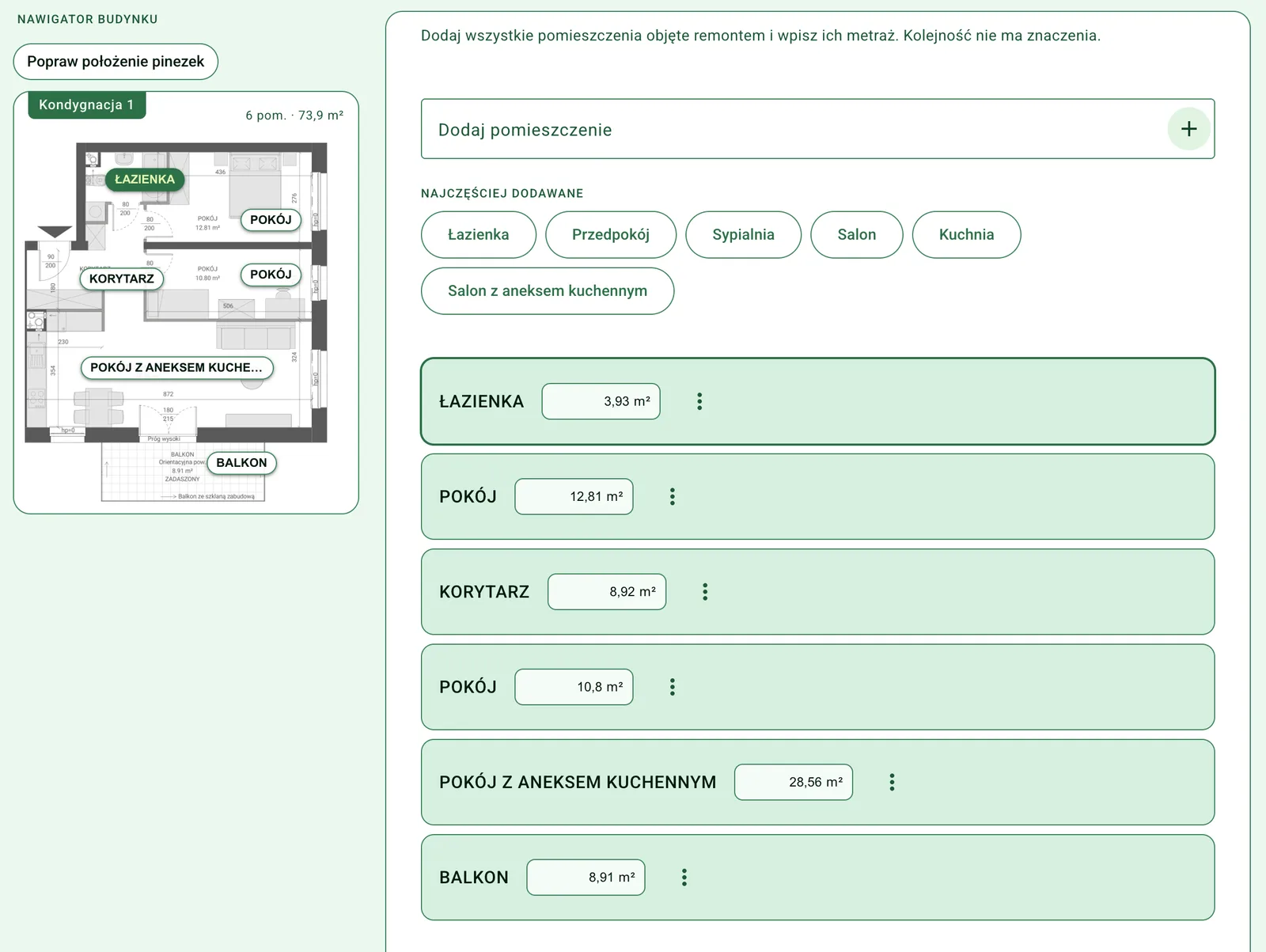1266x952 pixels.
Task: Click the floor plan thumbnail image
Action: pos(176,322)
